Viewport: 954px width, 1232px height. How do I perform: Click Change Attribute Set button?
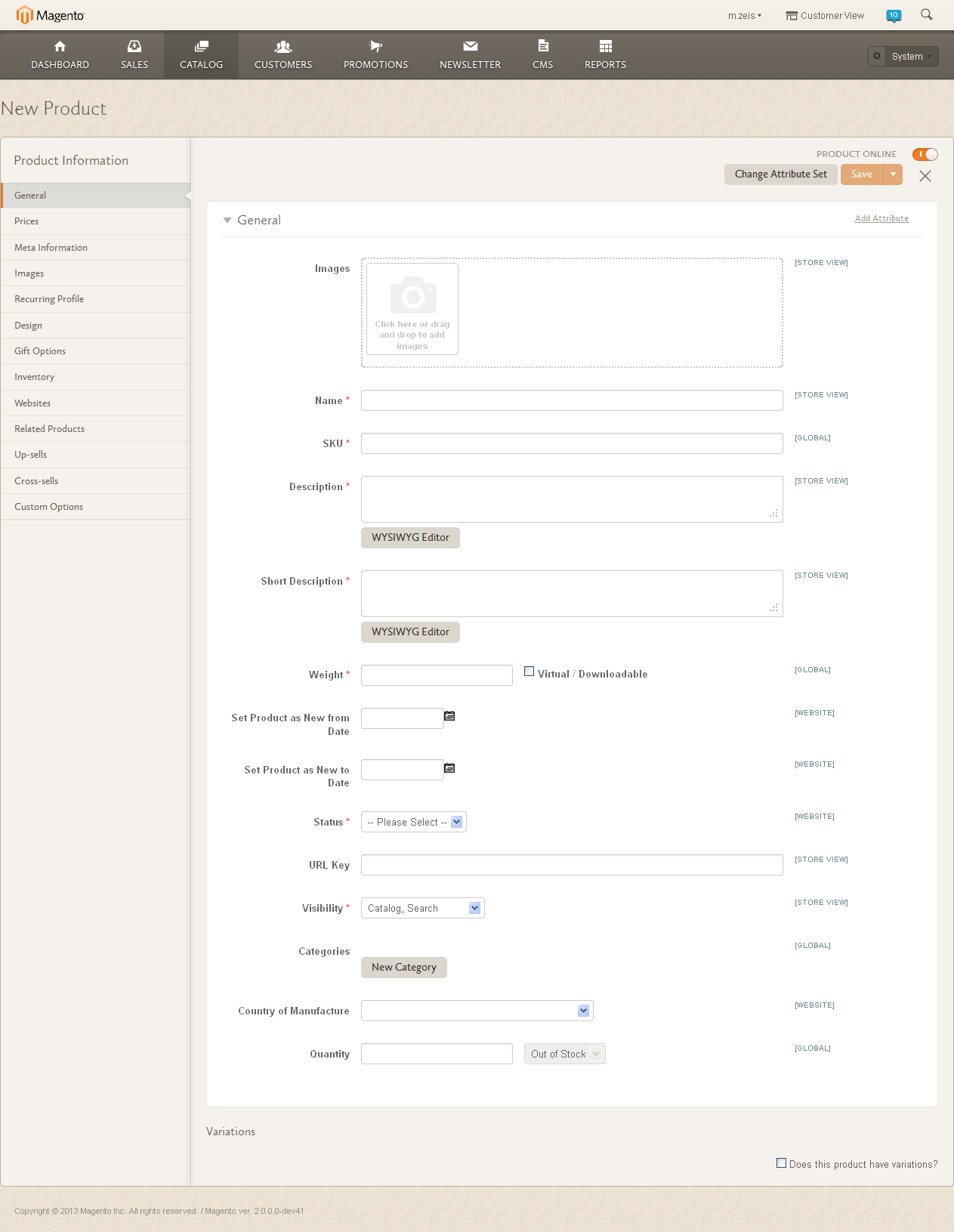pos(781,174)
